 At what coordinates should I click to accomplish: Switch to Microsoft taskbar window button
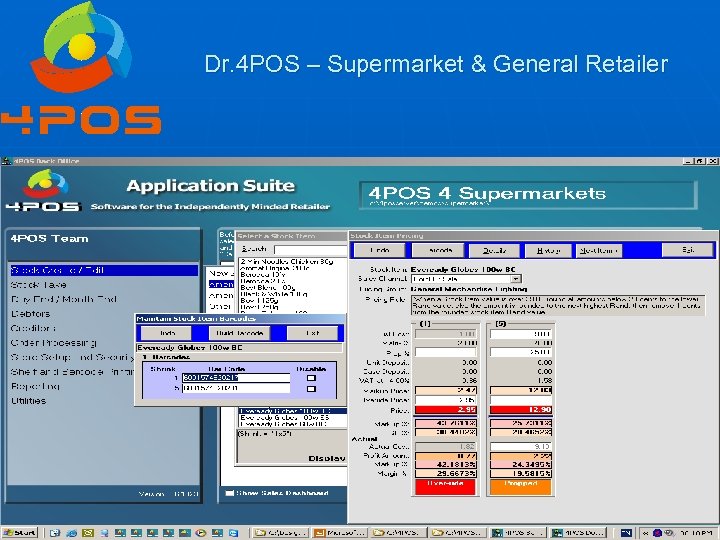tap(340, 533)
